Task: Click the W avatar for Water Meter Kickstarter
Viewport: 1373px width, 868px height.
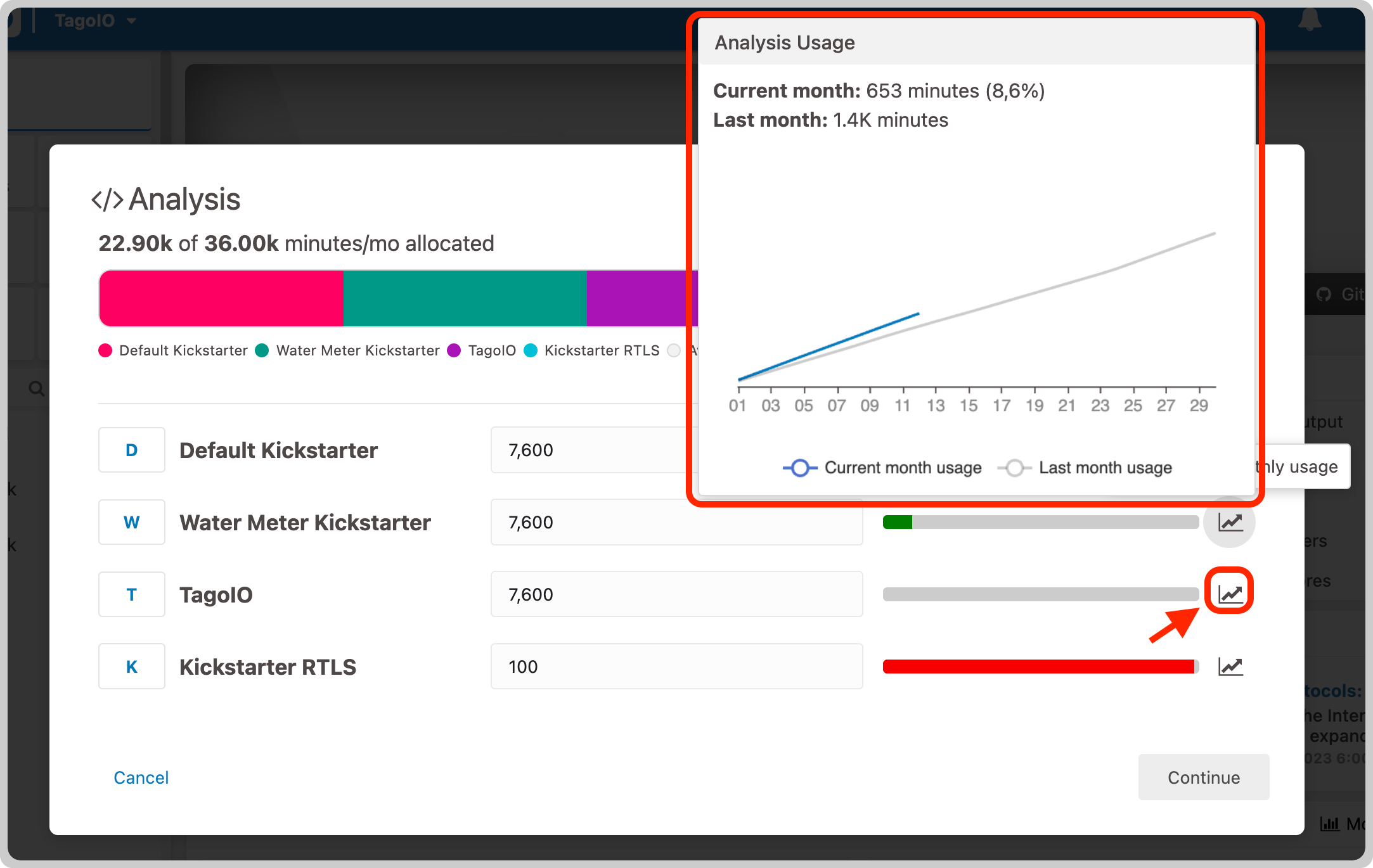Action: pos(132,522)
